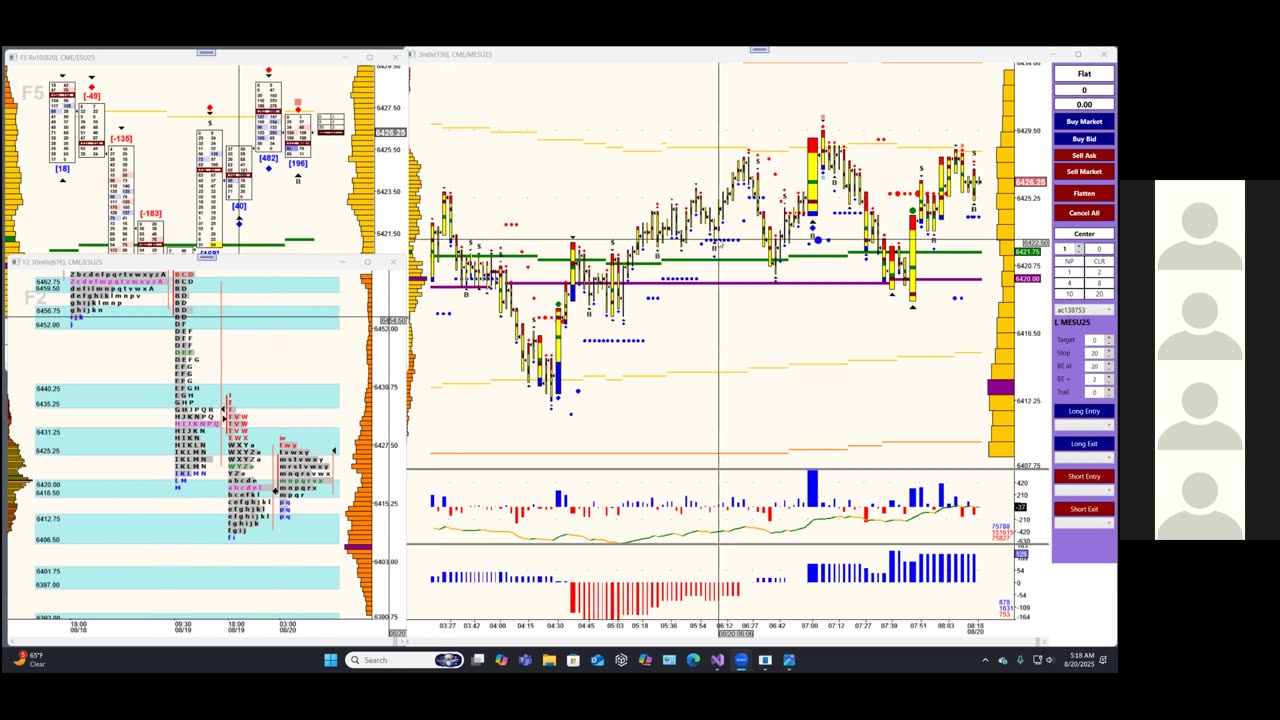The height and width of the screenshot is (720, 1280).
Task: Click the Stop value stepper field
Action: 1097,353
